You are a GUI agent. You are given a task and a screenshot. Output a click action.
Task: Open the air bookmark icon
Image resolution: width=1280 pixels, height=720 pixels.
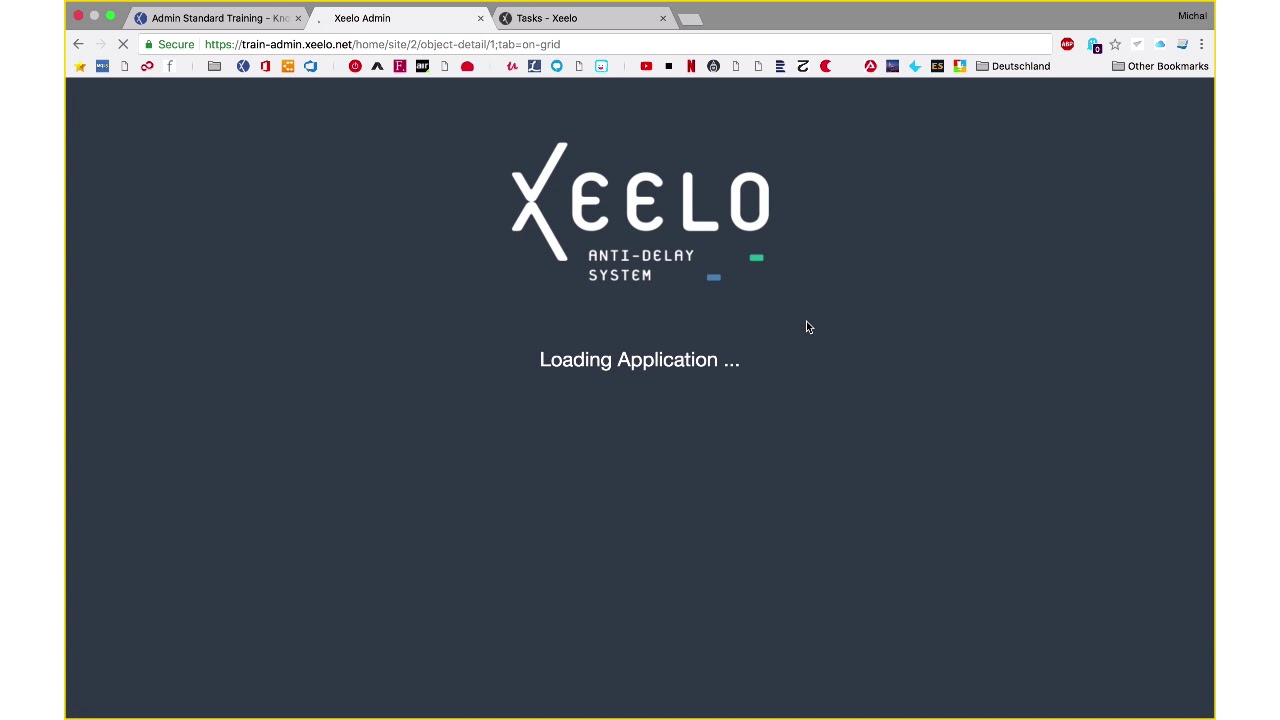[422, 66]
